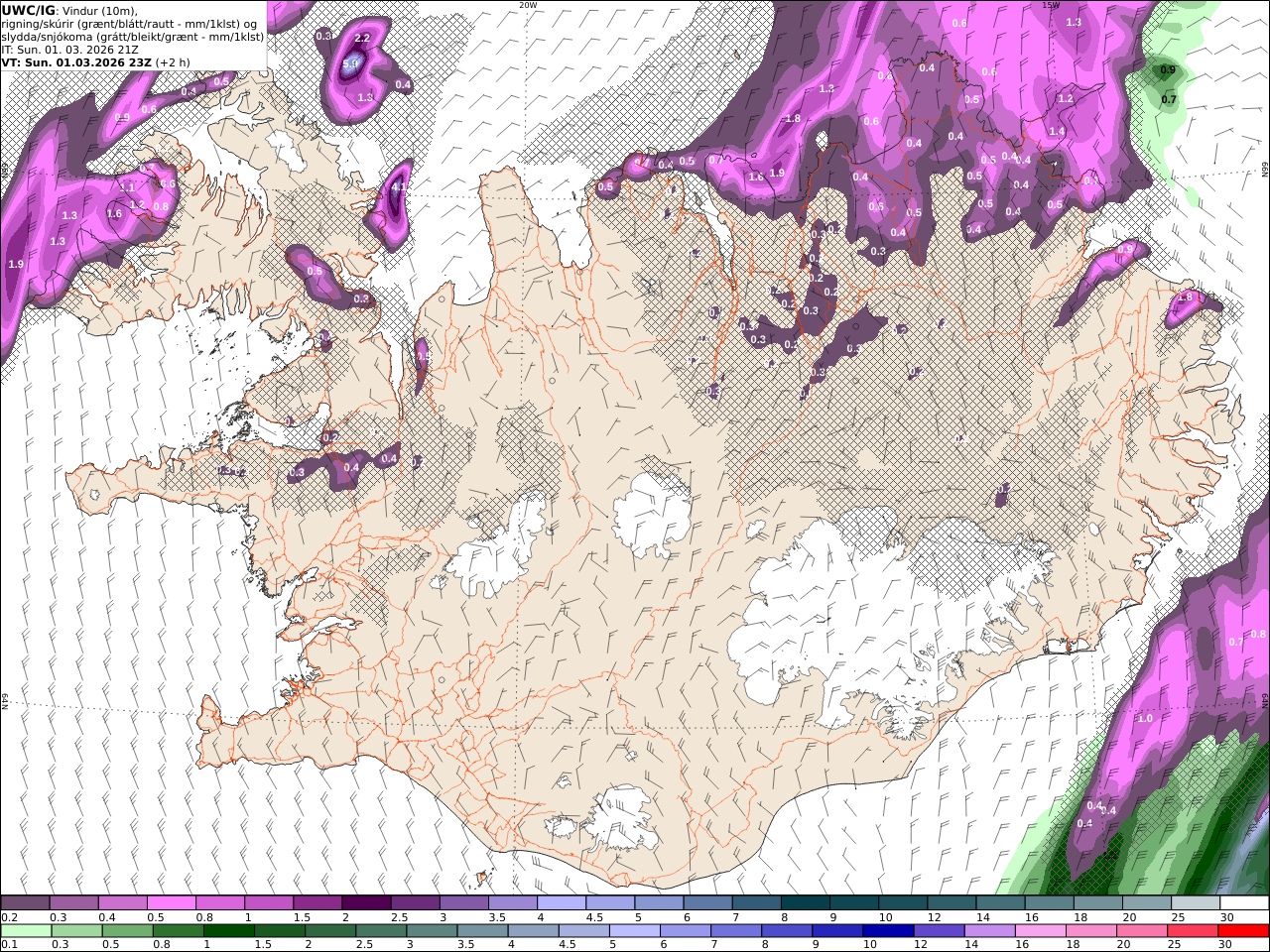Image resolution: width=1270 pixels, height=952 pixels.
Task: Click the bright pink 0.5 swatch in upper legend row
Action: pyautogui.click(x=172, y=903)
